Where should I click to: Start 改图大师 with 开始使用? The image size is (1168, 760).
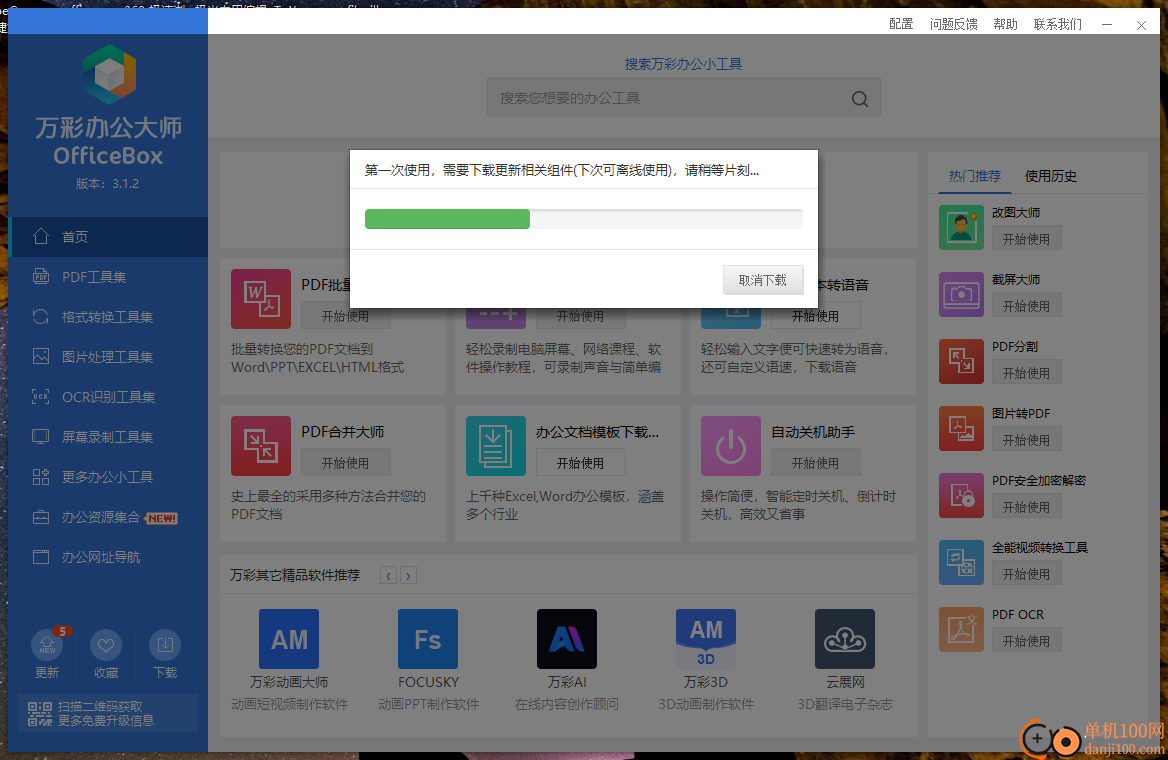(x=1026, y=239)
